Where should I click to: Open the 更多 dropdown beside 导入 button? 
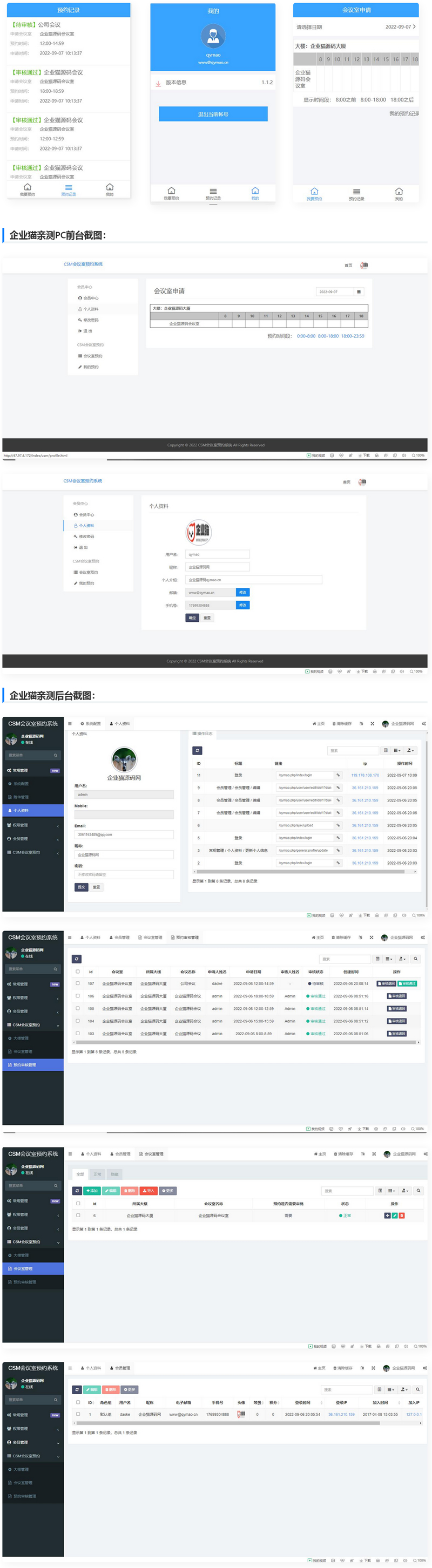[167, 1191]
